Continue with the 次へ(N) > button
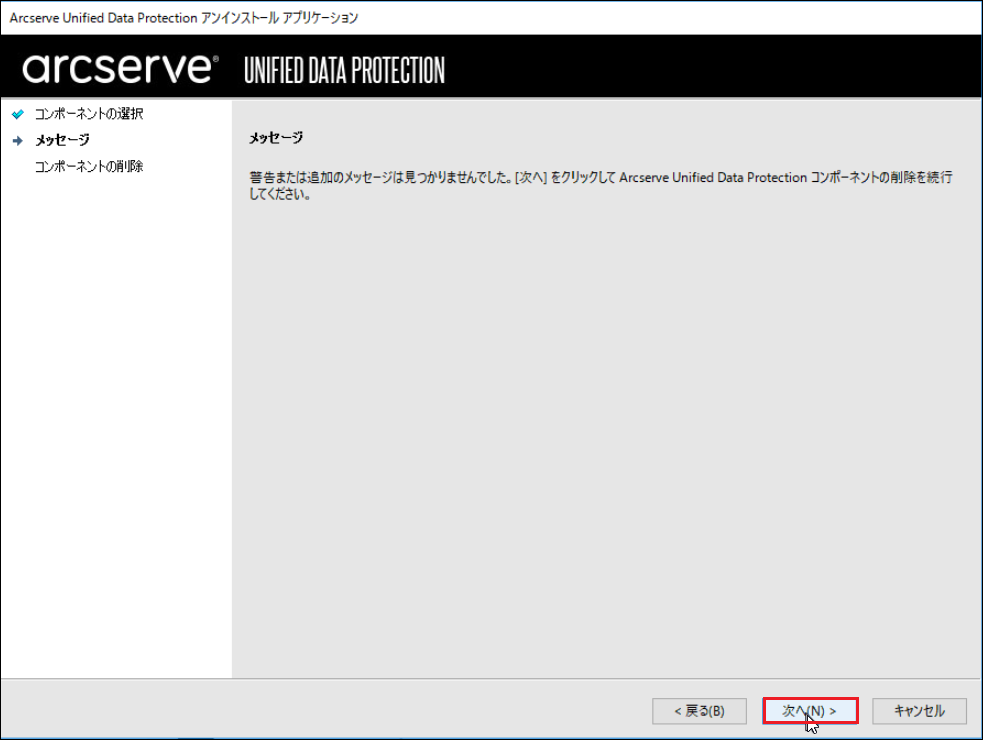983x740 pixels. tap(810, 711)
